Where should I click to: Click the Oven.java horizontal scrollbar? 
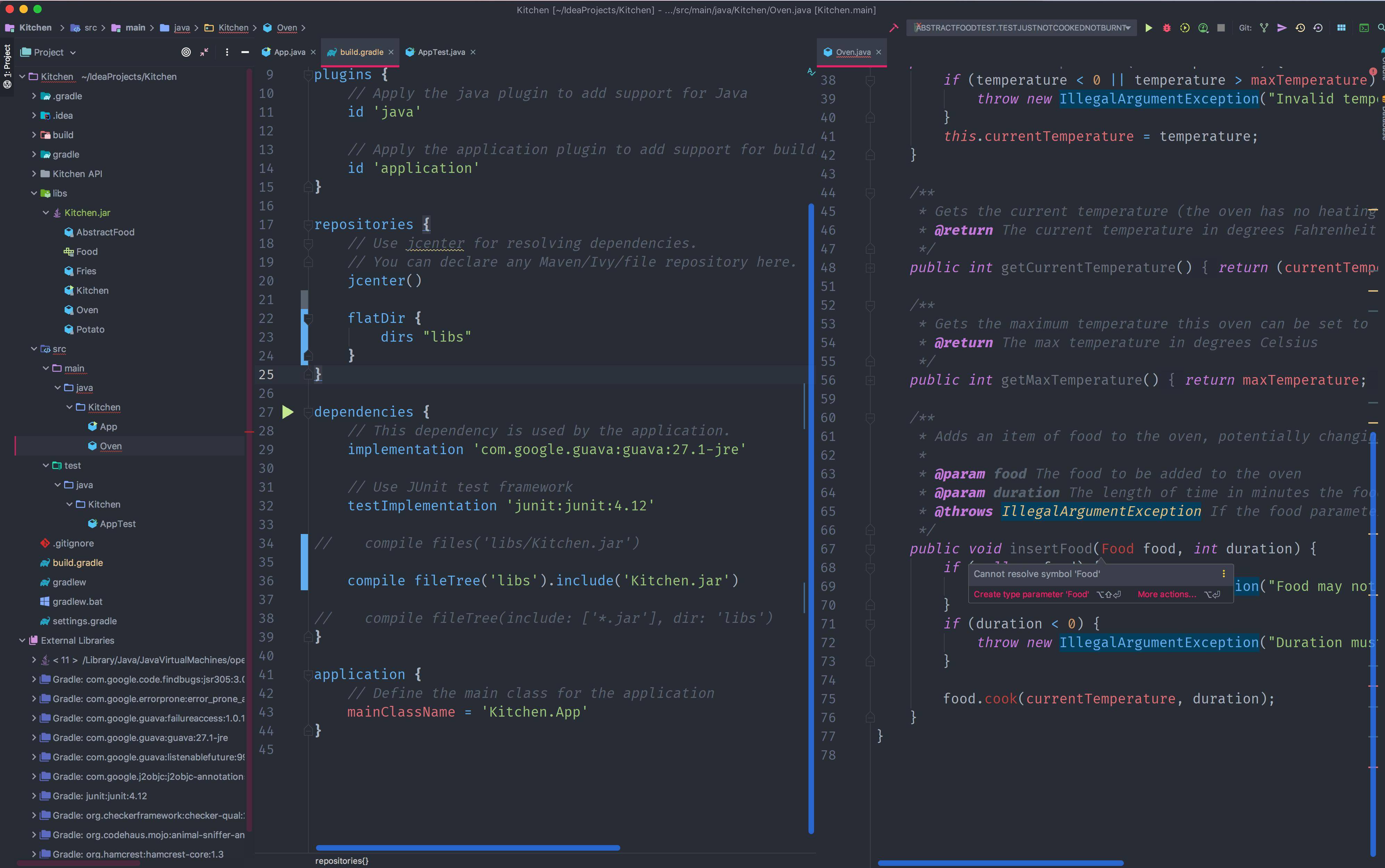click(1000, 863)
